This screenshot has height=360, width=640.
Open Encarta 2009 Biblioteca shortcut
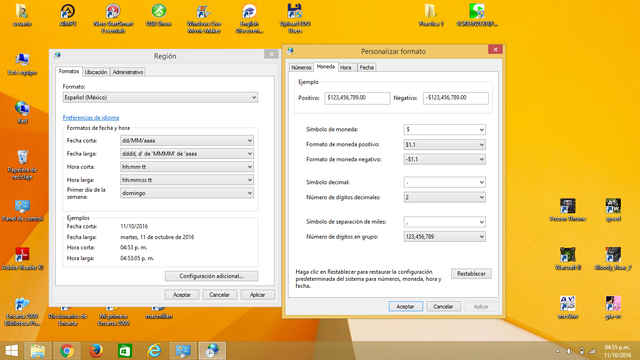coord(22,311)
